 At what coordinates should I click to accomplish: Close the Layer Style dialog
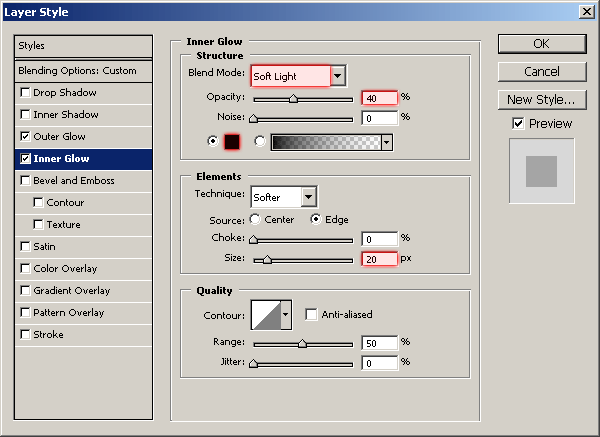click(586, 11)
